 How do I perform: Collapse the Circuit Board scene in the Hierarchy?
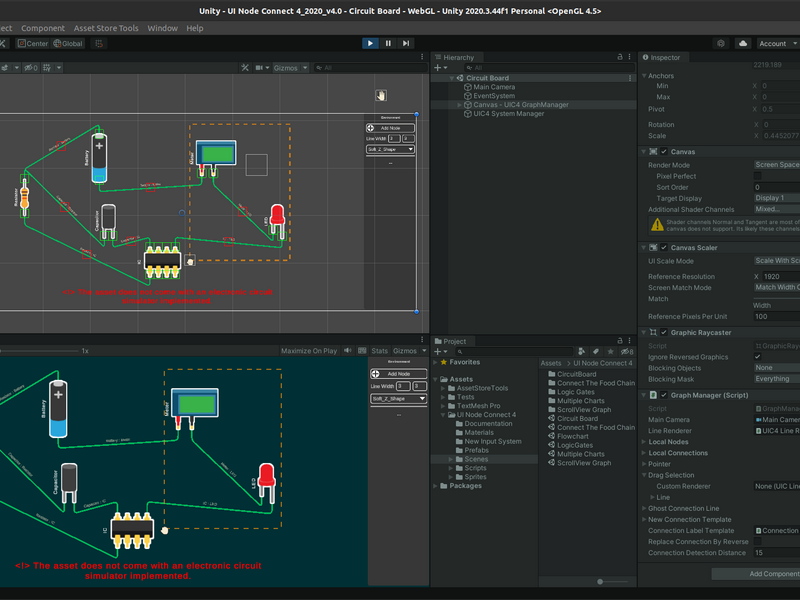(x=452, y=78)
